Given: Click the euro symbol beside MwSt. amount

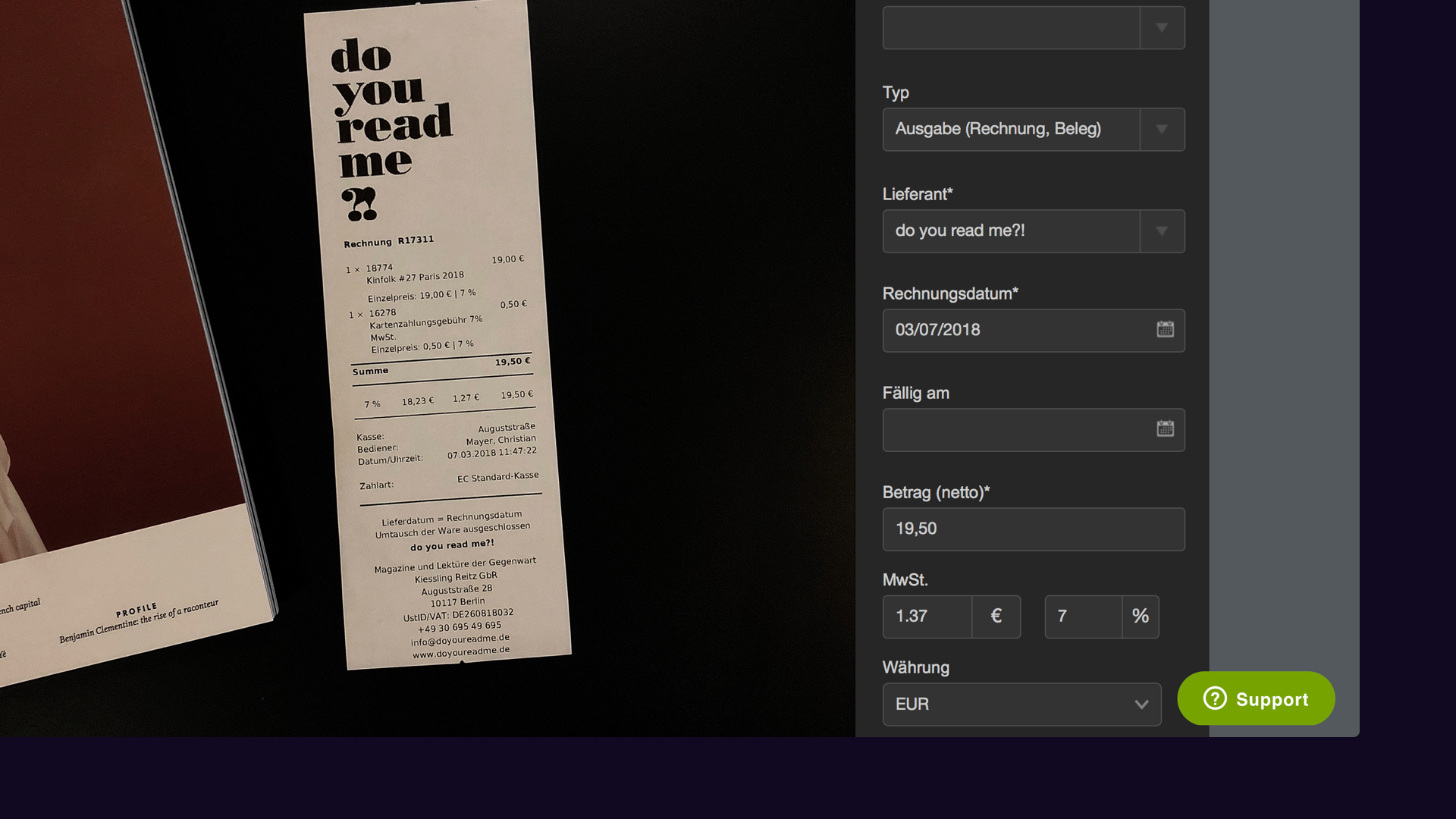Looking at the screenshot, I should coord(996,617).
